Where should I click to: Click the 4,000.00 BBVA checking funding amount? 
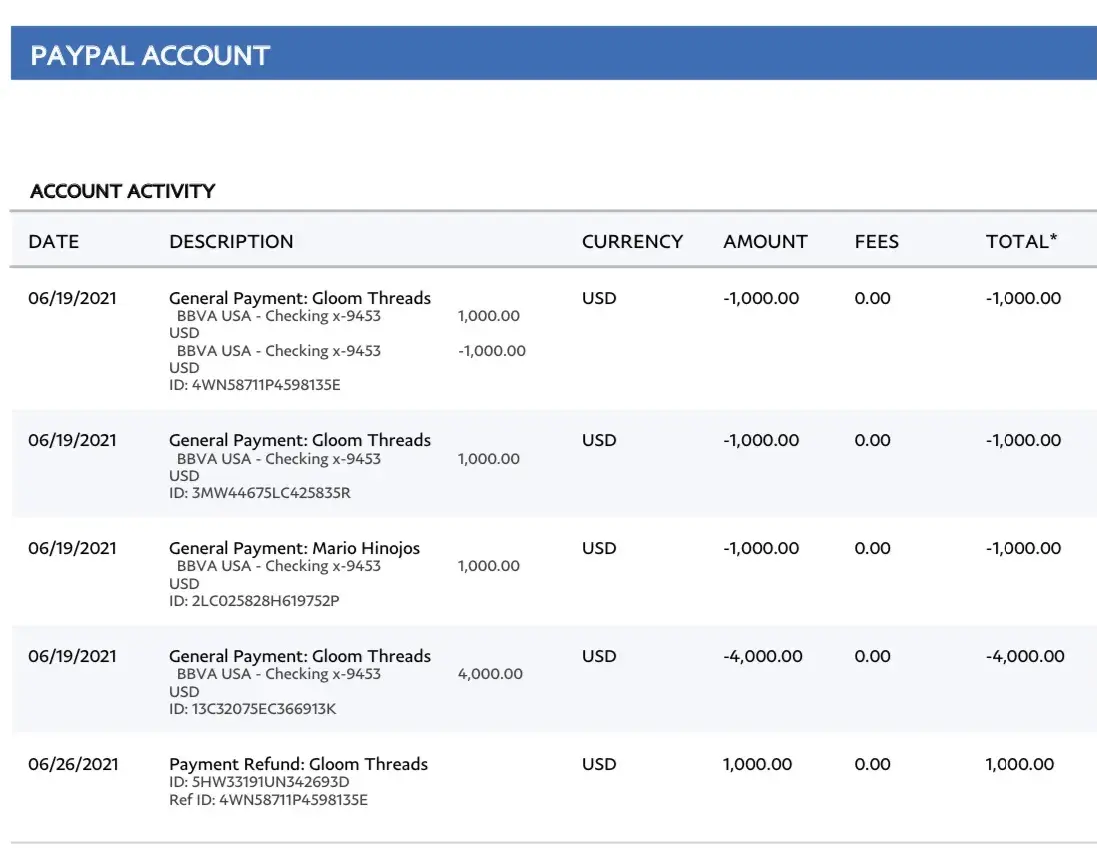[x=490, y=674]
